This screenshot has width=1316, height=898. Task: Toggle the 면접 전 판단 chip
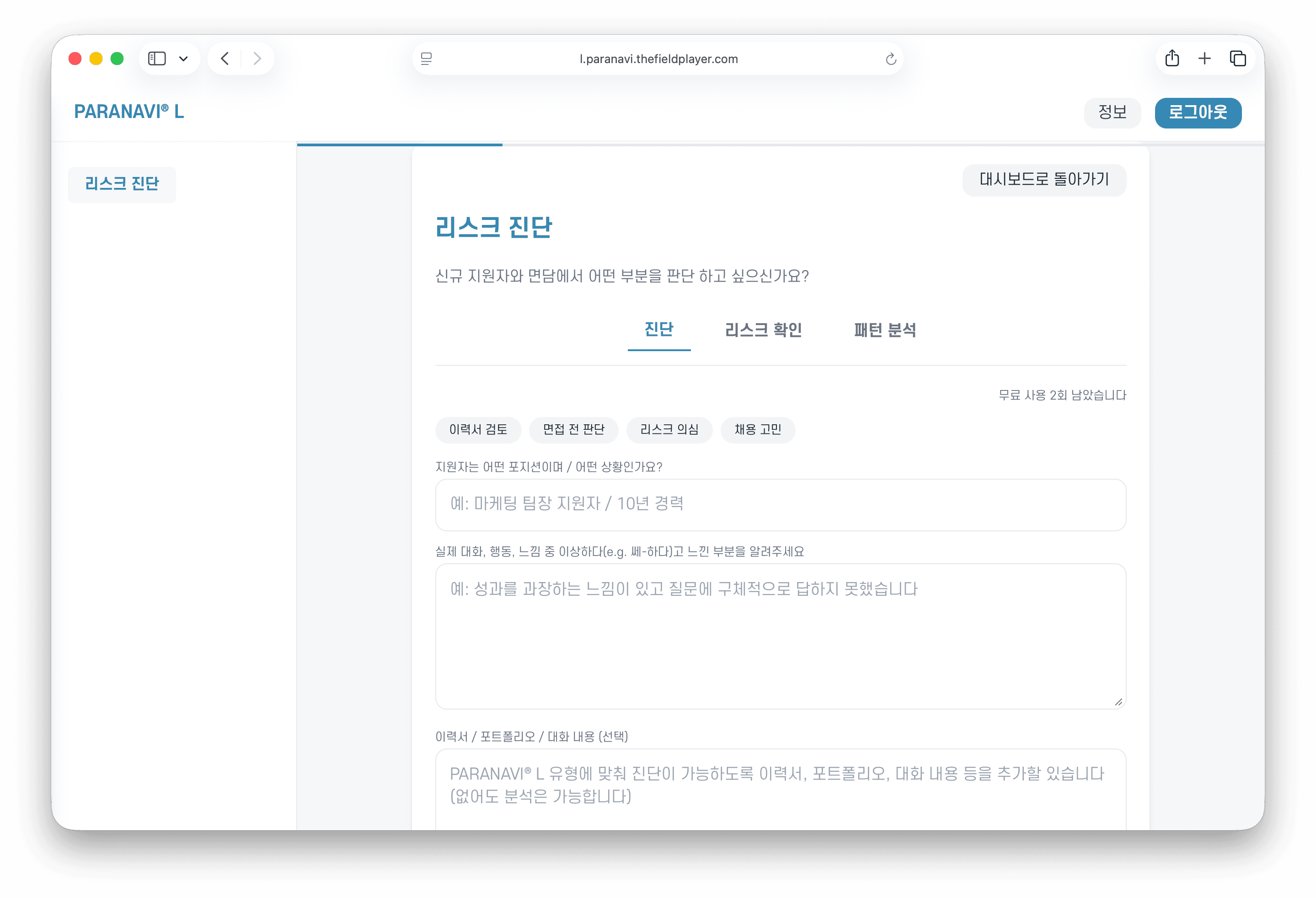573,430
